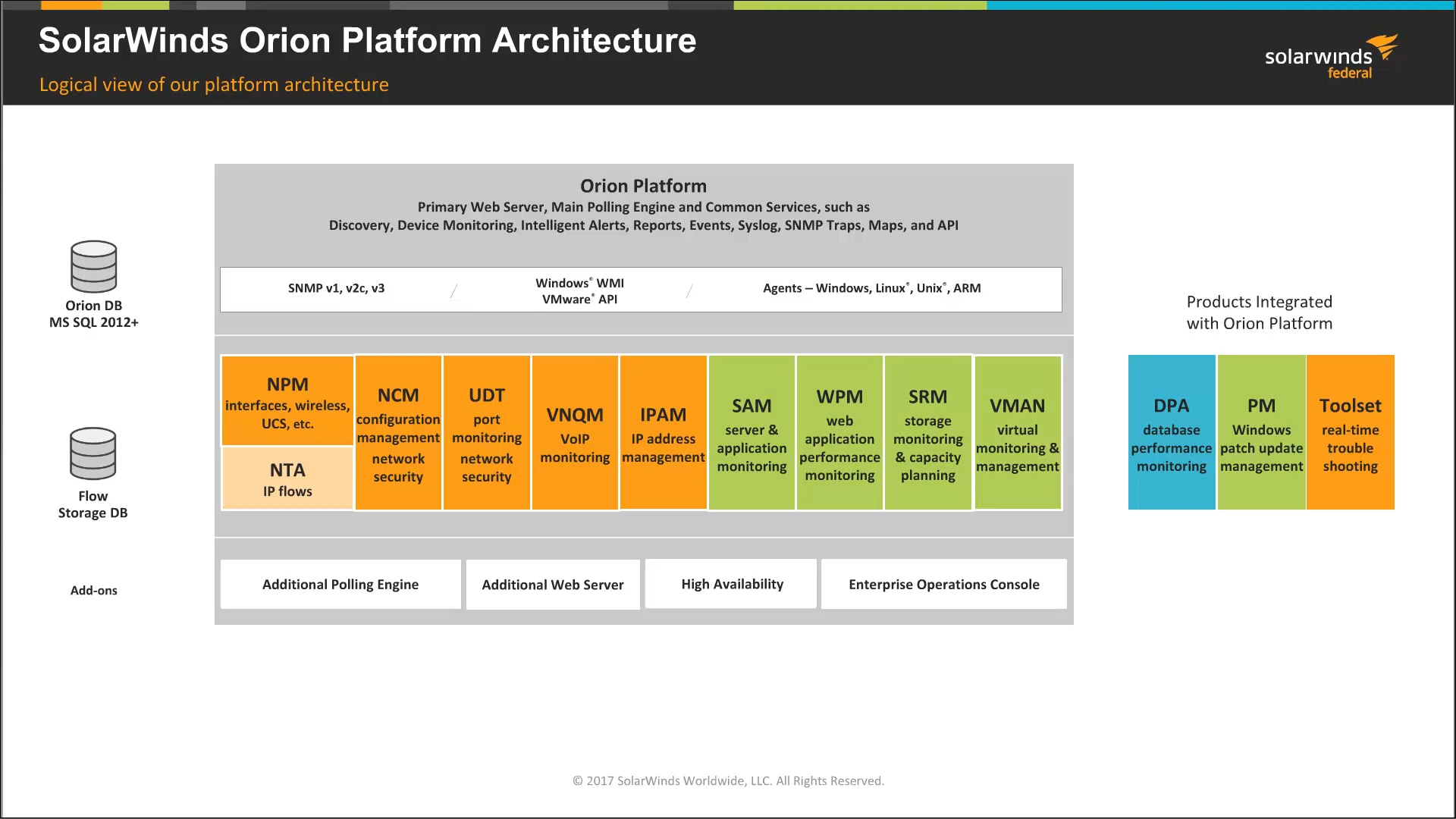Screen dimensions: 1456x819
Task: Click the 'Orion Platform' heading
Action: coord(643,186)
